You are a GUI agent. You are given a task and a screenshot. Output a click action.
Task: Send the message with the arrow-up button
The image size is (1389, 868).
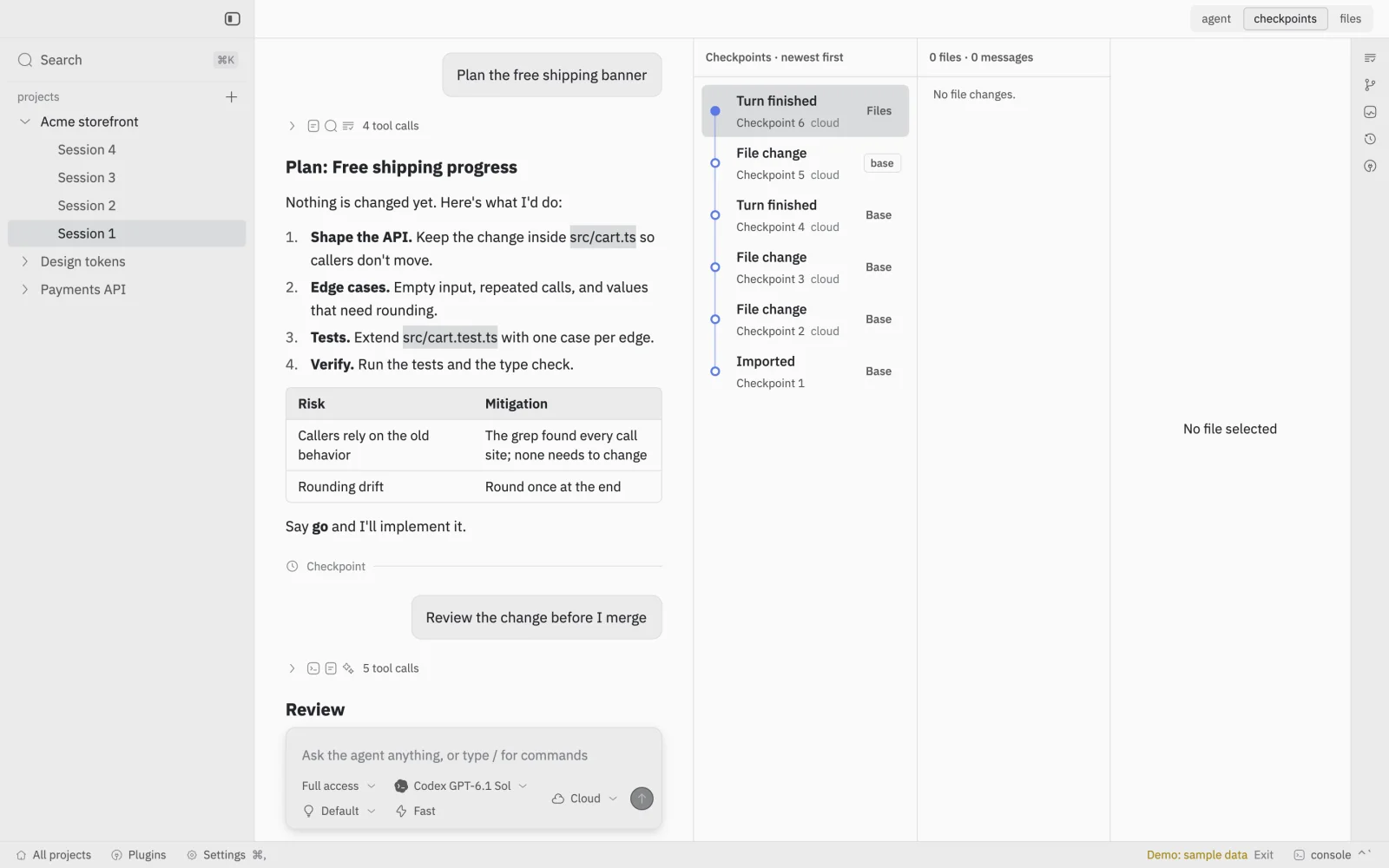642,799
